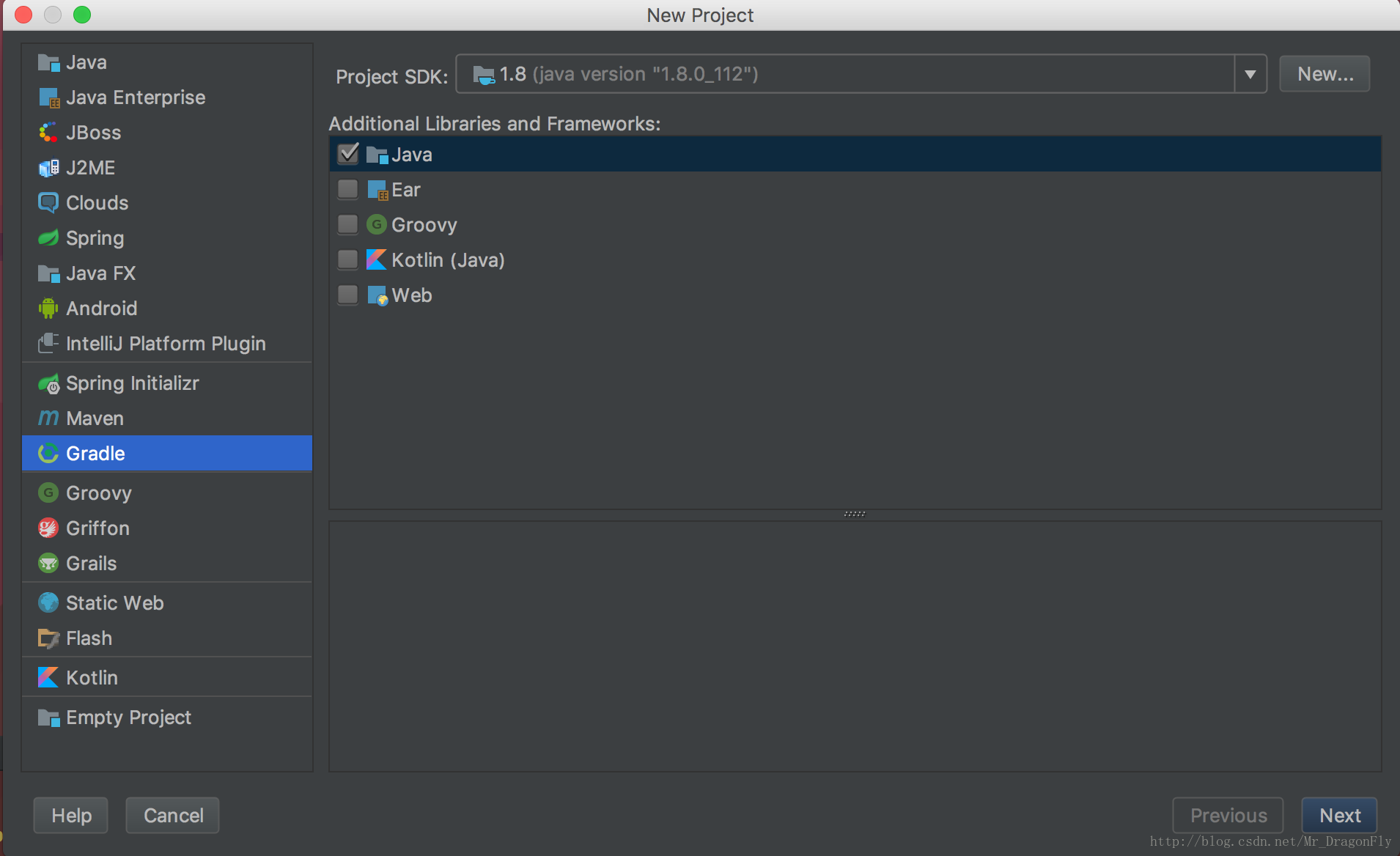Click the Flash folder icon
The width and height of the screenshot is (1400, 856).
coord(48,638)
